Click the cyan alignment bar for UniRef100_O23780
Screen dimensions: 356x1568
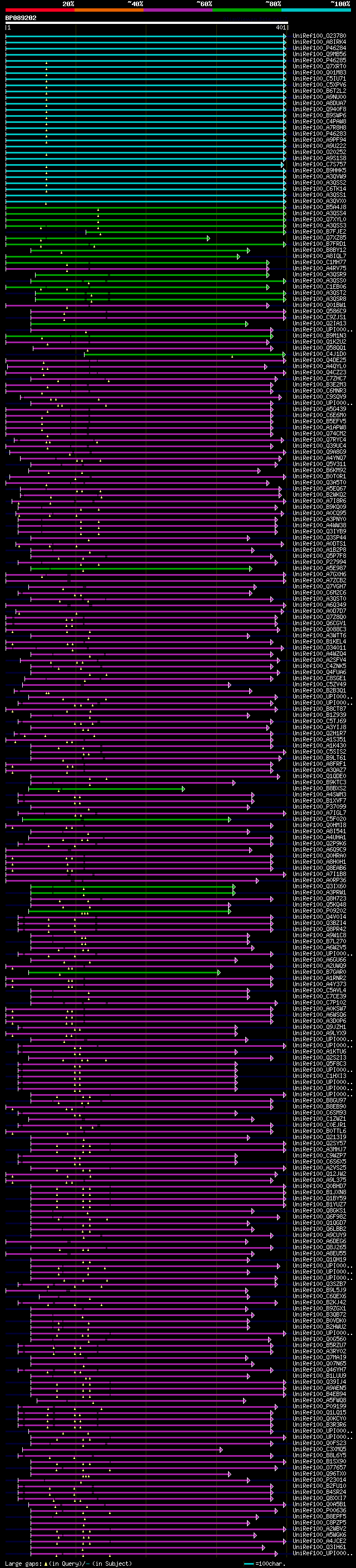click(x=145, y=36)
